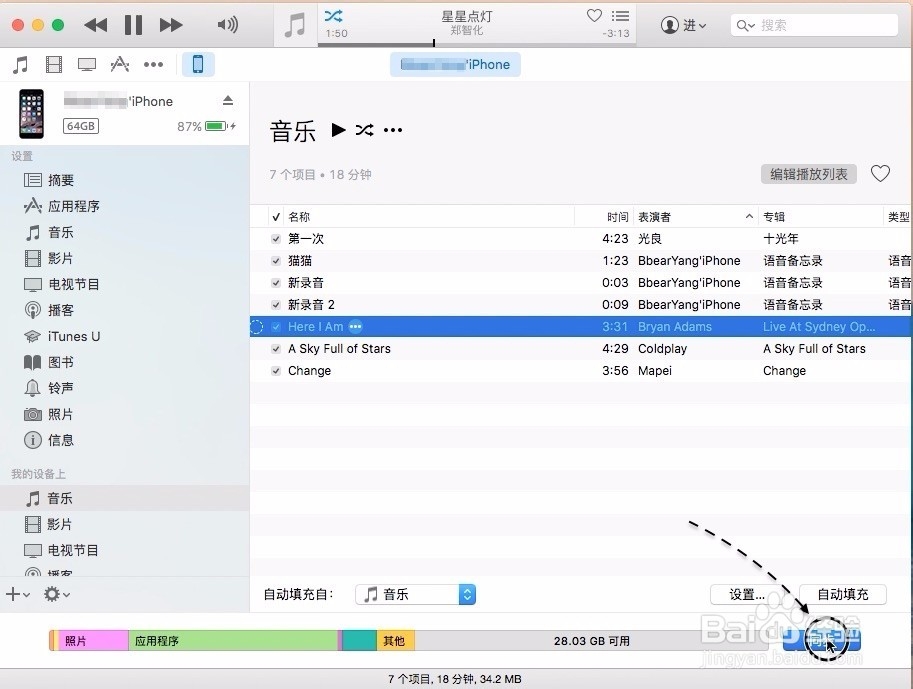Click the now-playing music note artwork
The width and height of the screenshot is (913, 689).
pos(295,25)
